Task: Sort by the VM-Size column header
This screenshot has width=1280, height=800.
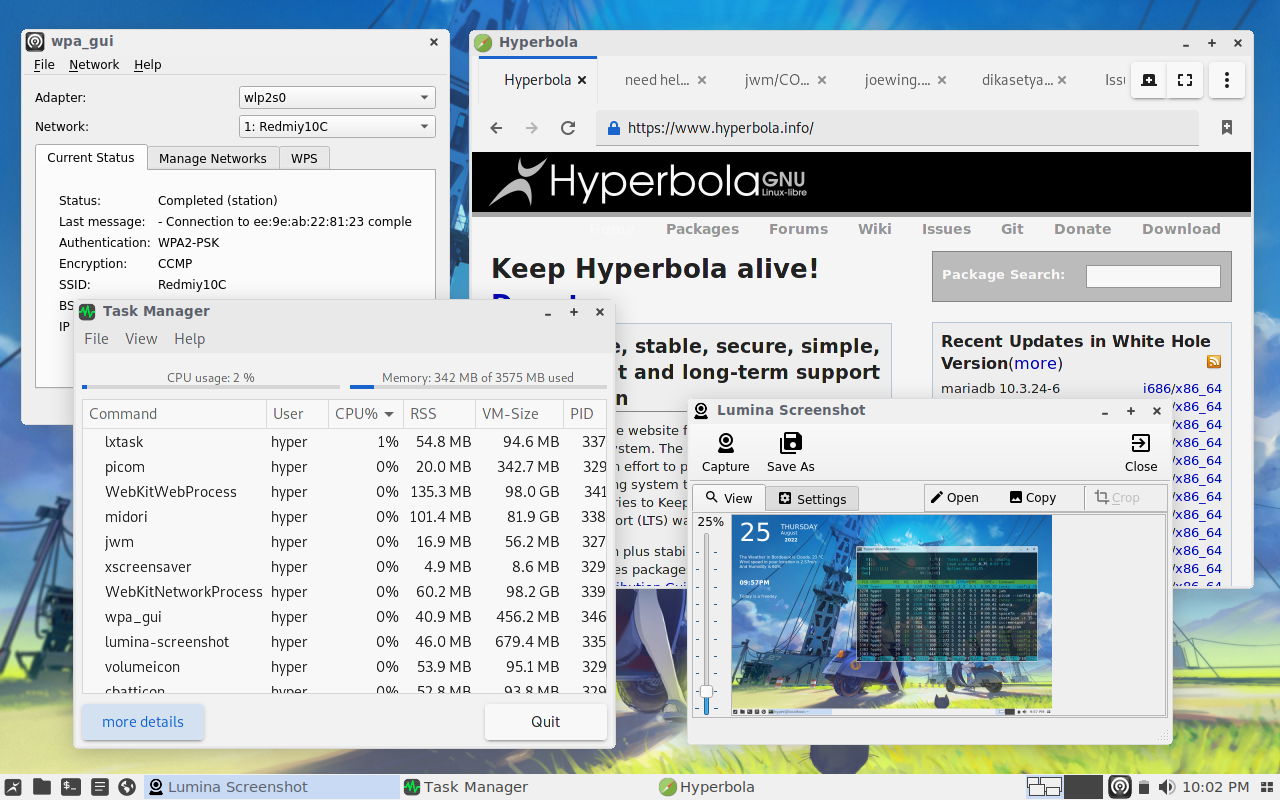Action: (519, 414)
